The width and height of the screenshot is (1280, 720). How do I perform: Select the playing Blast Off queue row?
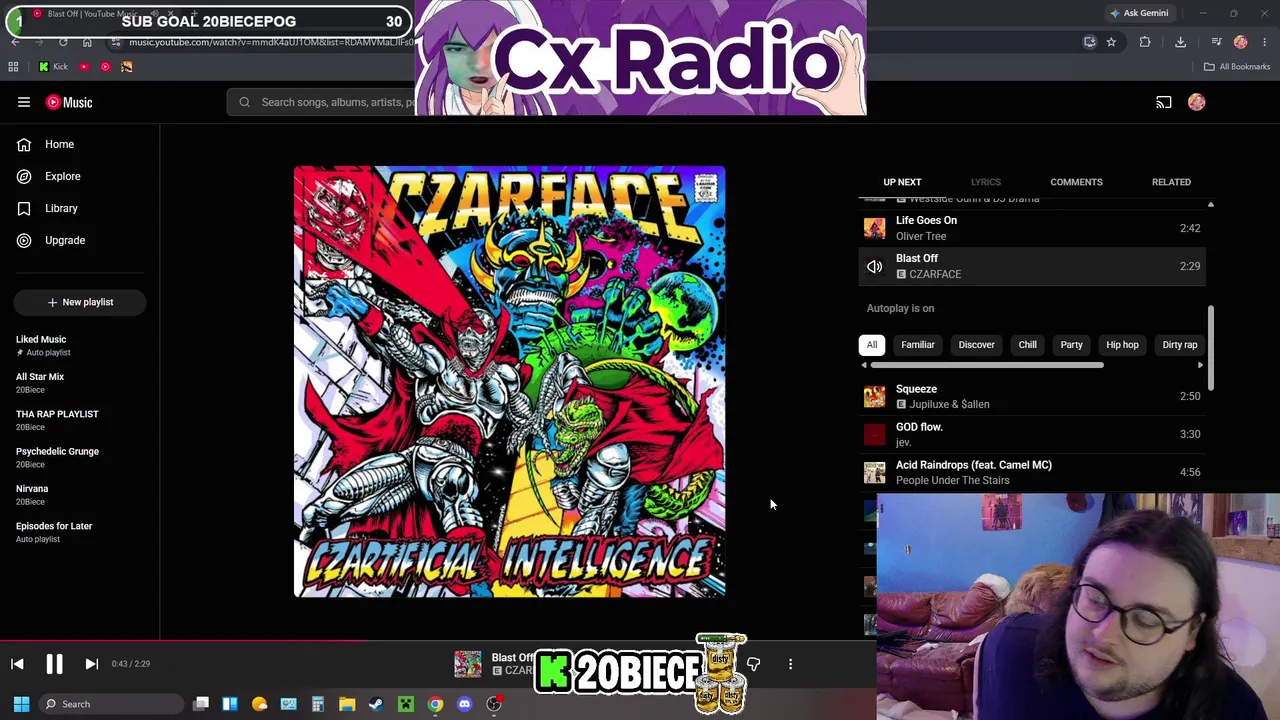point(1032,266)
